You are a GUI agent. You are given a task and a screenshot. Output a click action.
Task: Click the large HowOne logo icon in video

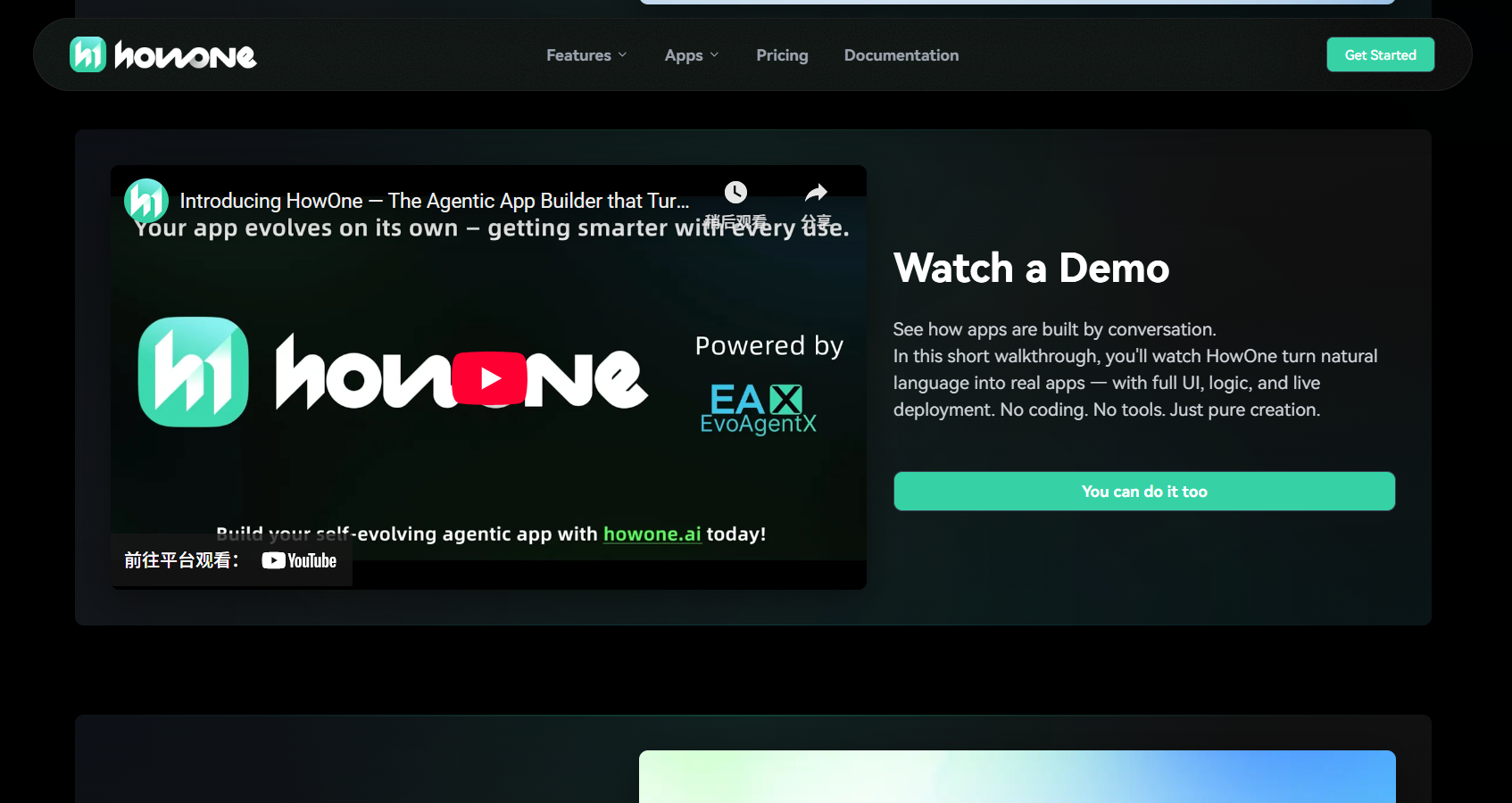pyautogui.click(x=194, y=372)
